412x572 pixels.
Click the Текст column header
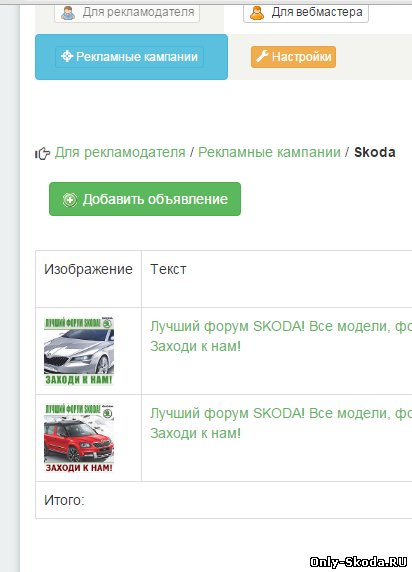click(168, 269)
